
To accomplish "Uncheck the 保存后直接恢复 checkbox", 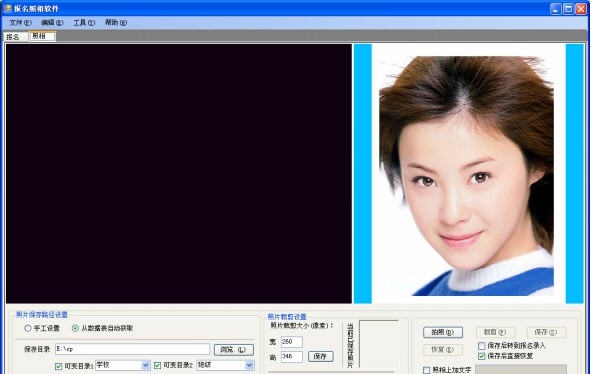I will click(481, 356).
